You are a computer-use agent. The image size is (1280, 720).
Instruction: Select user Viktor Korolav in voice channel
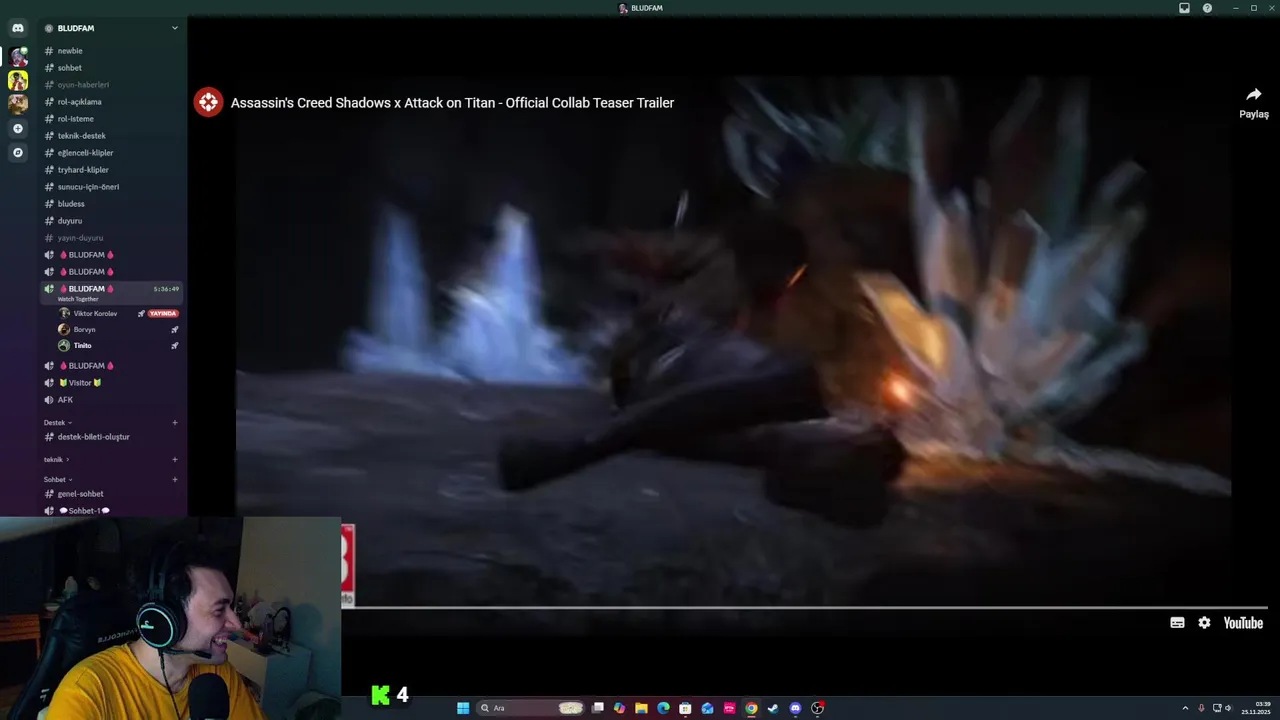pyautogui.click(x=95, y=313)
